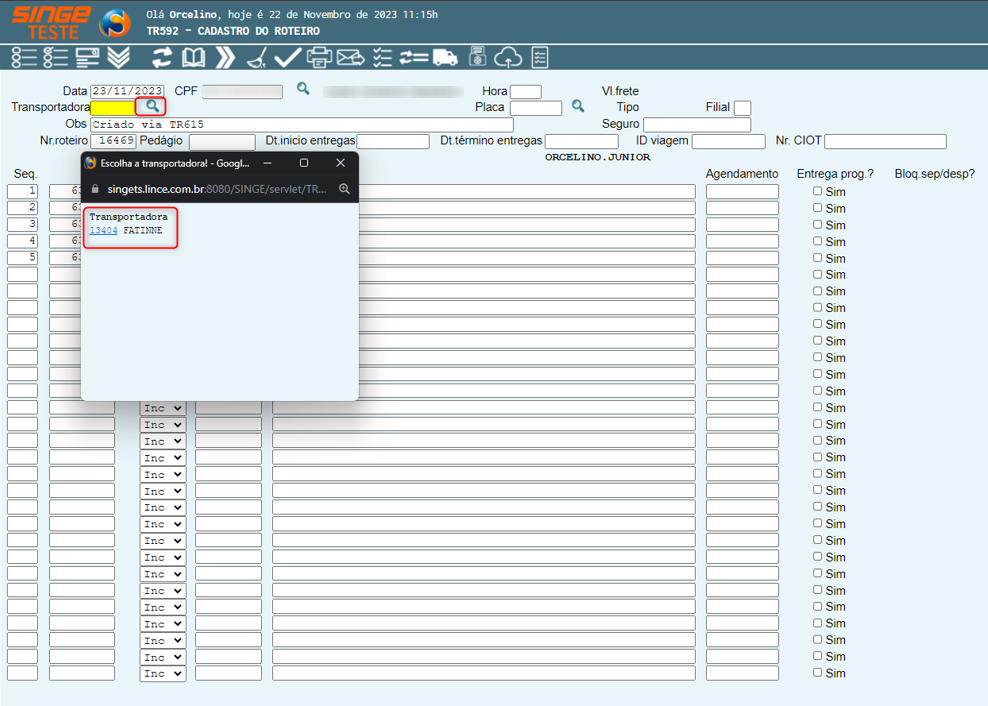The image size is (988, 706).
Task: Click the truck toolbar icon
Action: point(445,57)
